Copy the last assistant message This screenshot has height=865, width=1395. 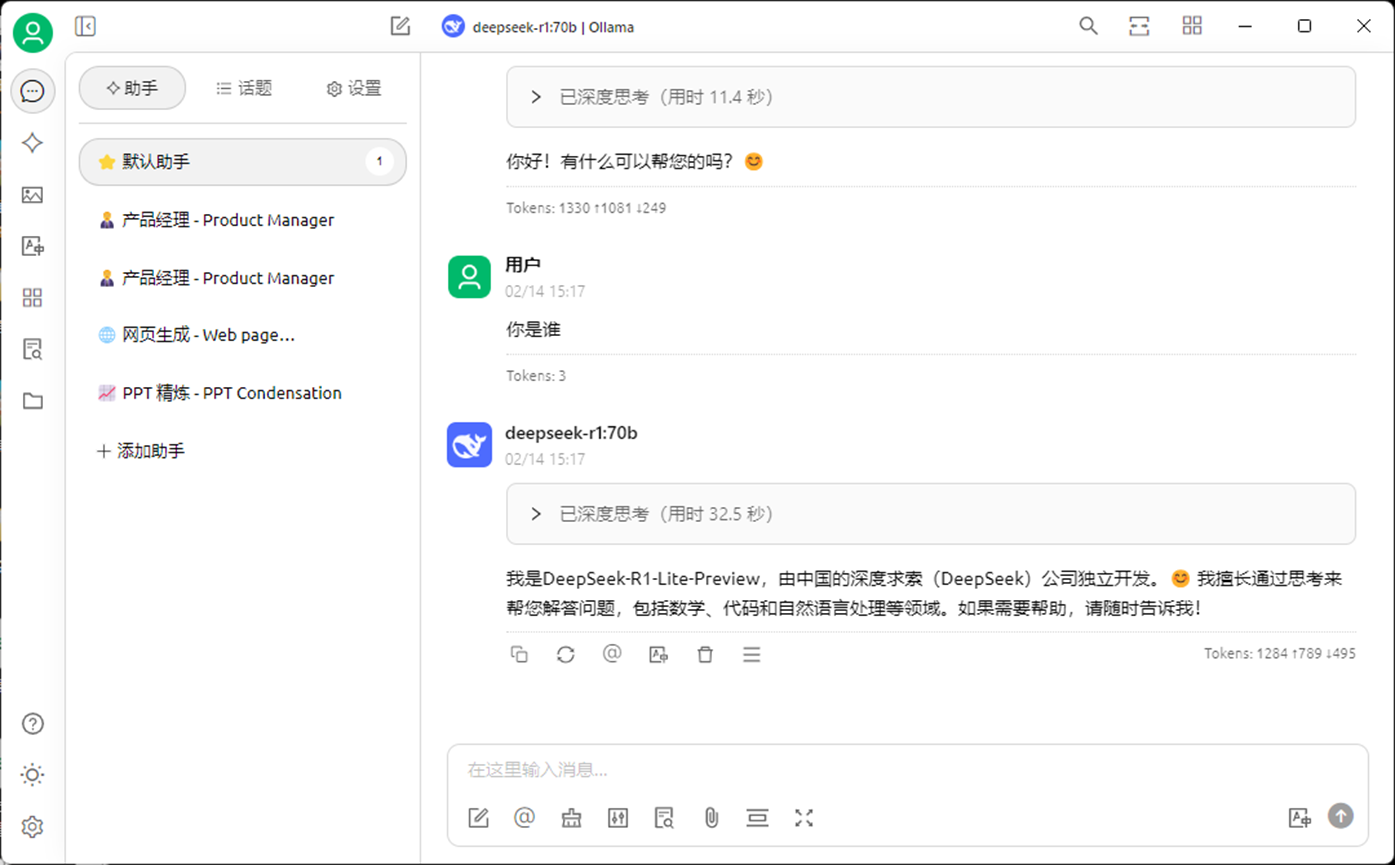(519, 654)
